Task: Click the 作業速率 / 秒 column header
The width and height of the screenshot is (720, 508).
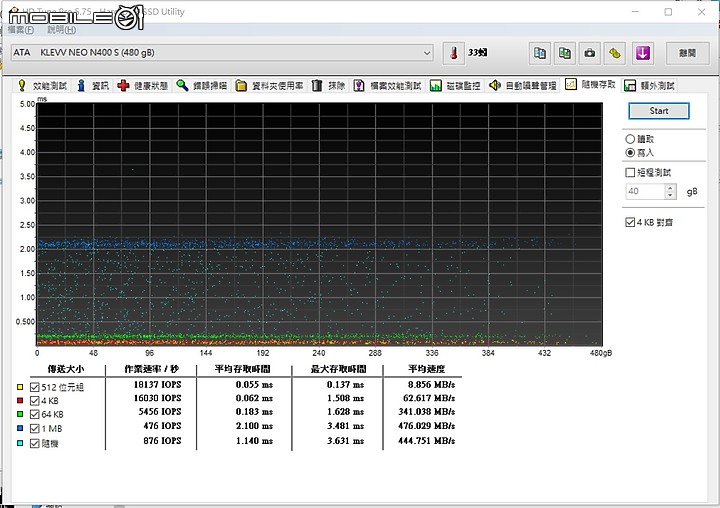Action: pos(152,369)
